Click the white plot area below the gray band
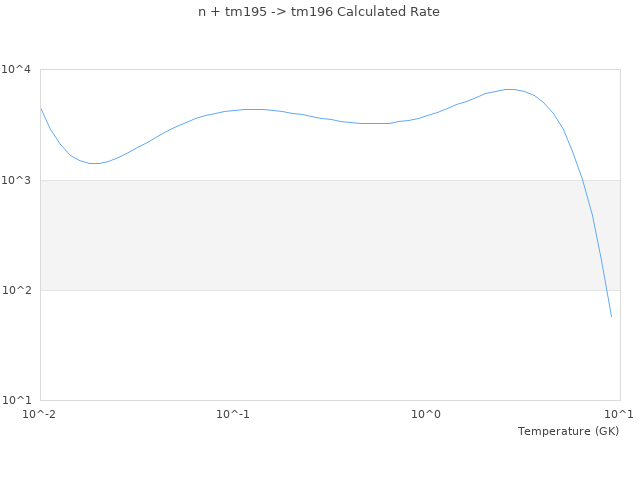Image resolution: width=640 pixels, height=480 pixels. pos(300,345)
